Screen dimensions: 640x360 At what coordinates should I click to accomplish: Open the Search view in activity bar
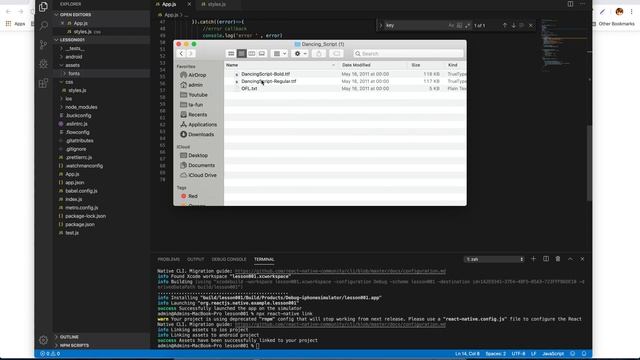pos(43,26)
